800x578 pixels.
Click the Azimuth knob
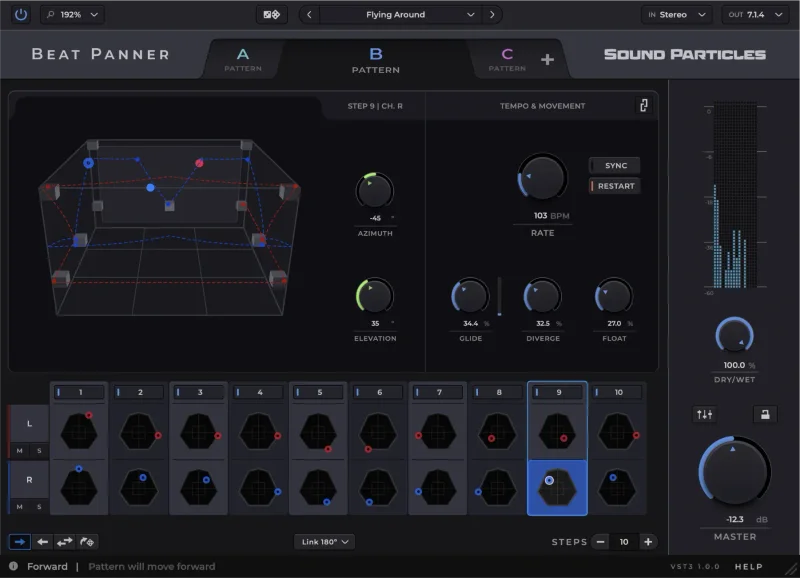click(x=374, y=190)
